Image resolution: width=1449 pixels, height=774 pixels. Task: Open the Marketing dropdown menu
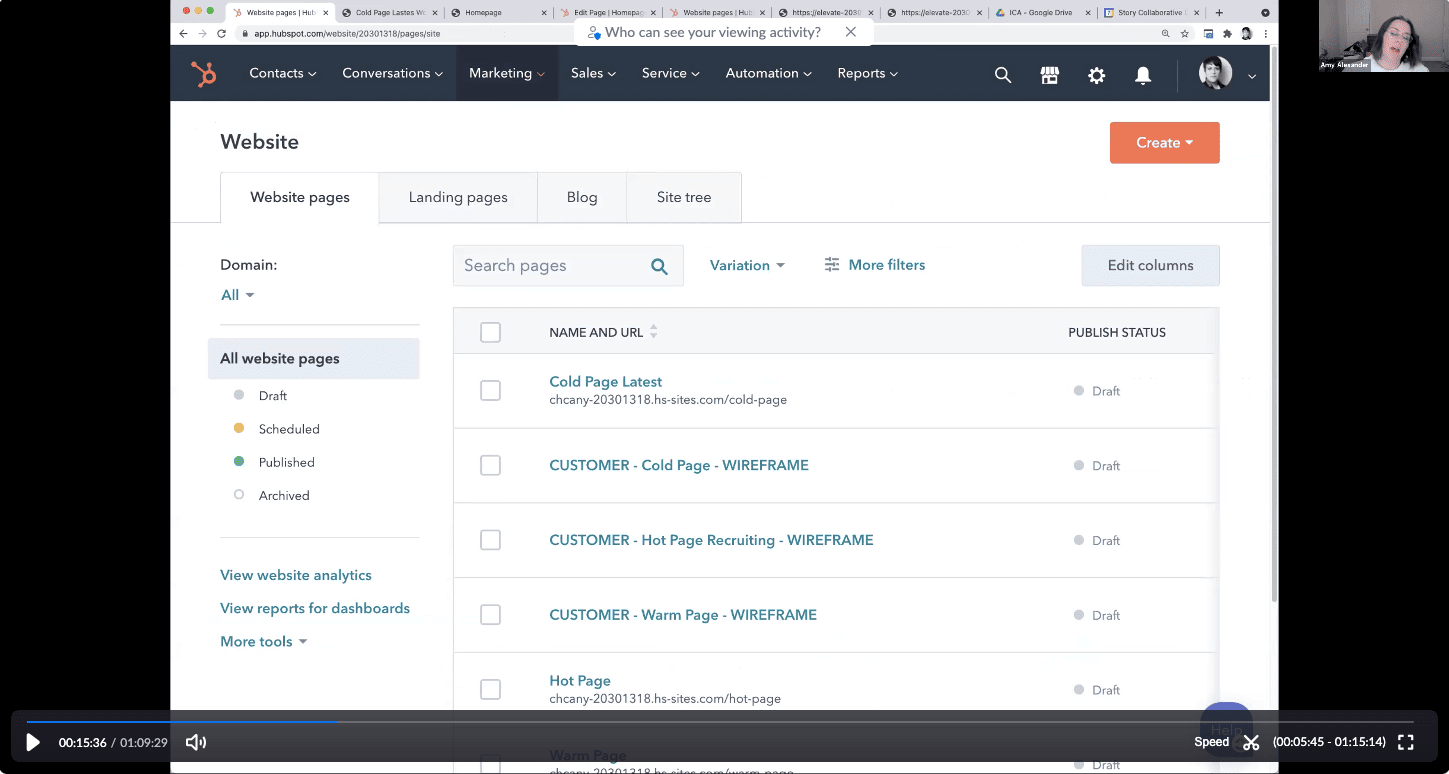(x=507, y=73)
